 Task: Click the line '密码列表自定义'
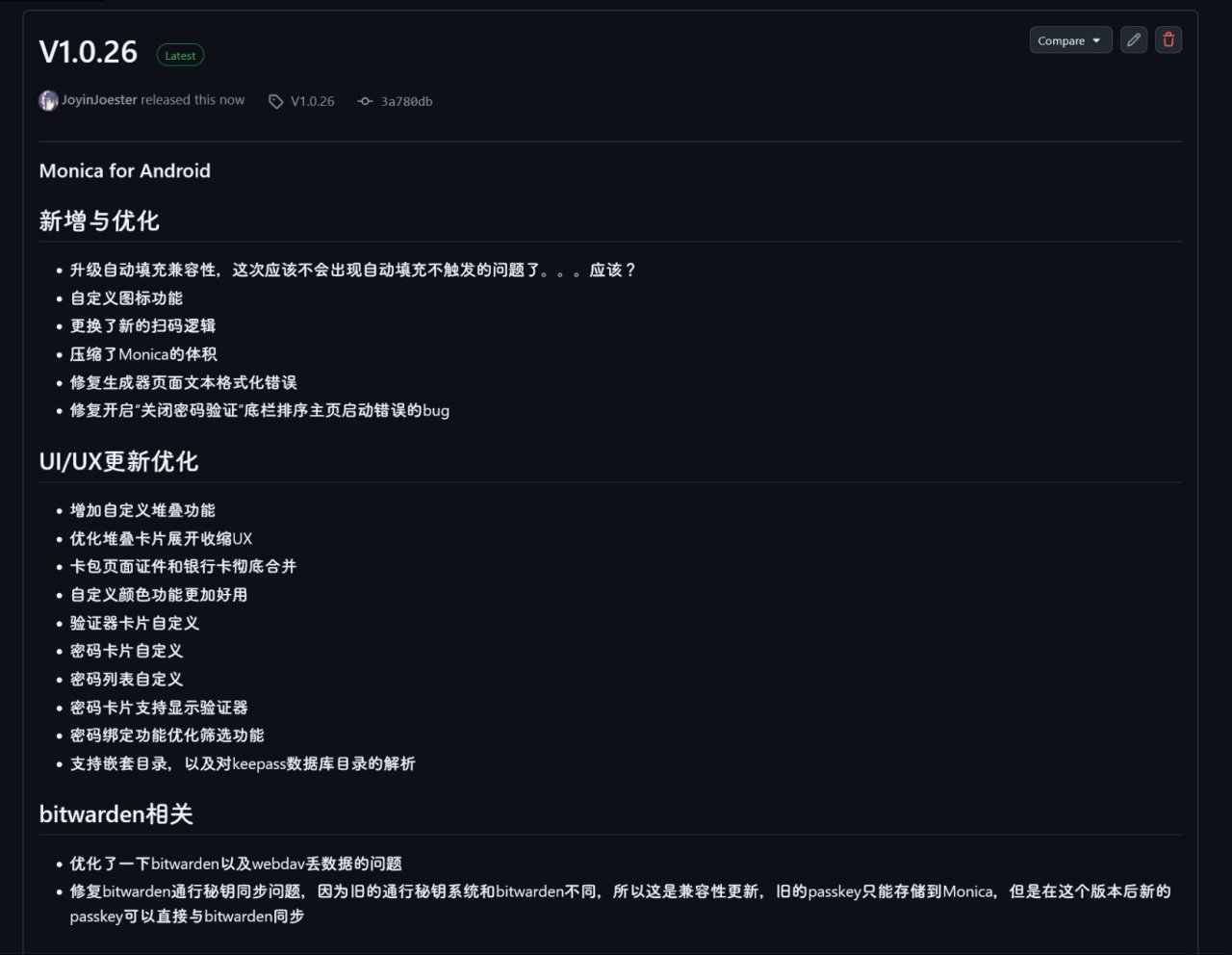tap(126, 680)
